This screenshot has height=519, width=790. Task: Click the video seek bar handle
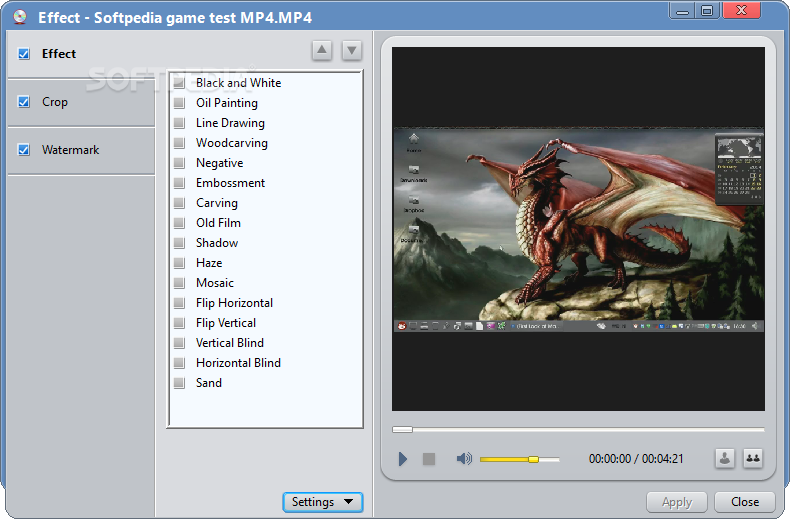click(403, 429)
